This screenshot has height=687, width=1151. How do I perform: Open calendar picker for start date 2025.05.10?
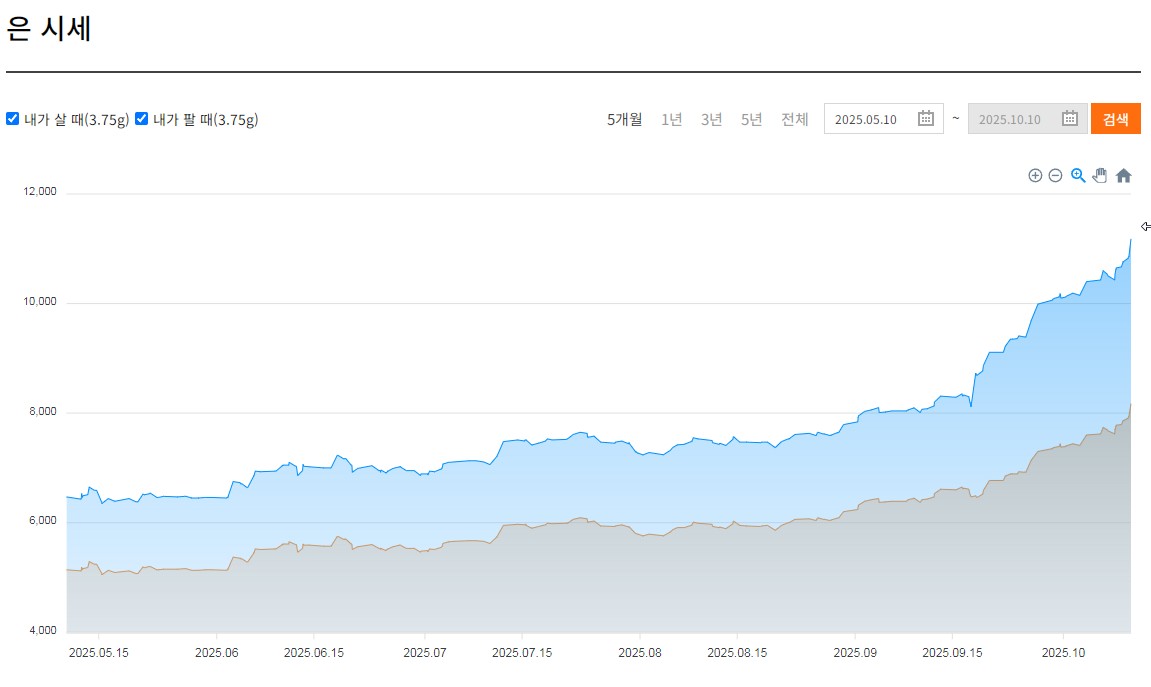[x=925, y=119]
